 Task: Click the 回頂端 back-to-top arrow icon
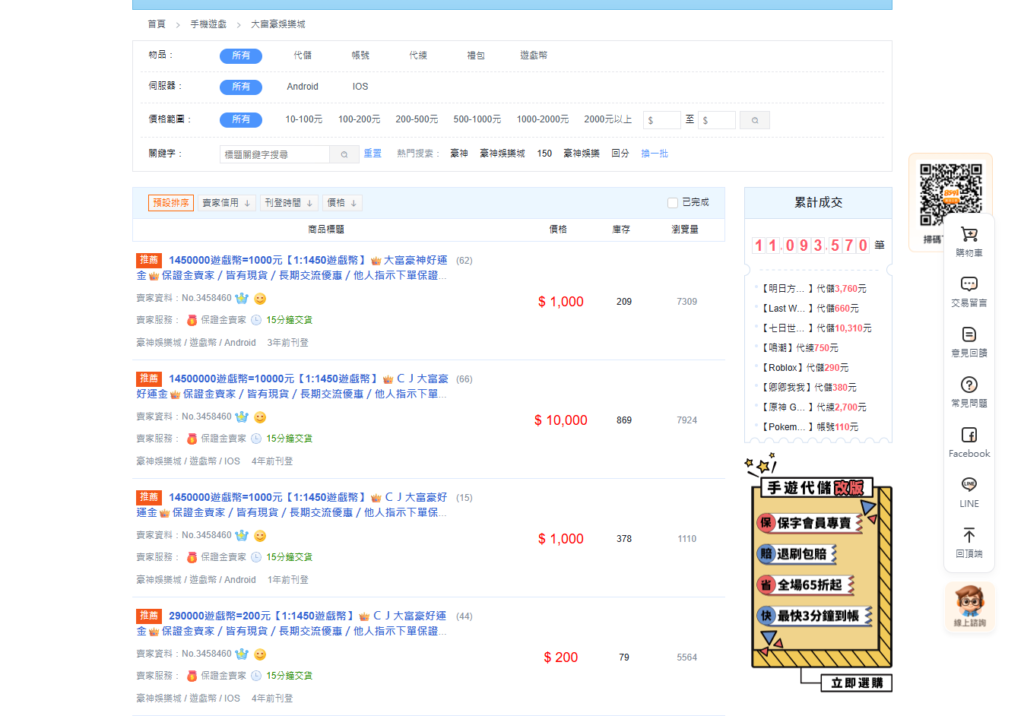pyautogui.click(x=968, y=536)
